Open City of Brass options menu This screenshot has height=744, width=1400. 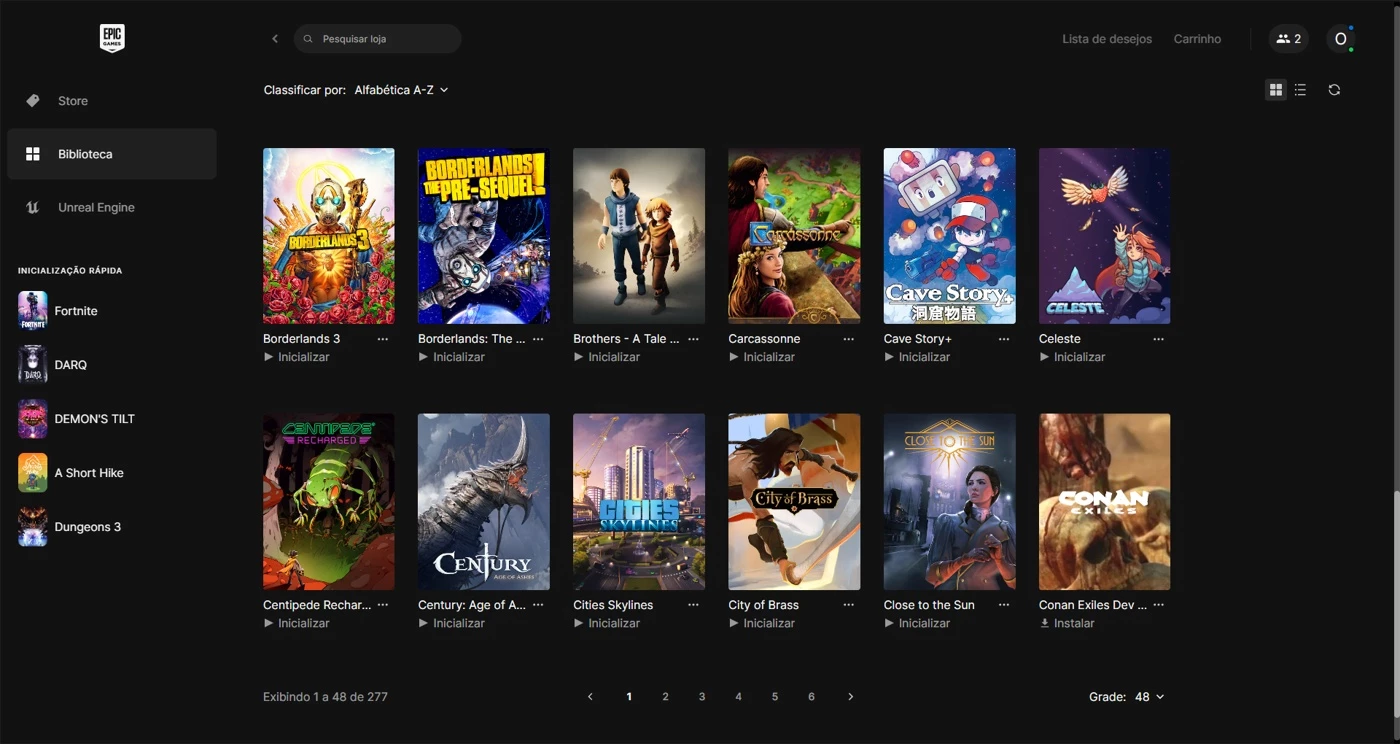(849, 605)
